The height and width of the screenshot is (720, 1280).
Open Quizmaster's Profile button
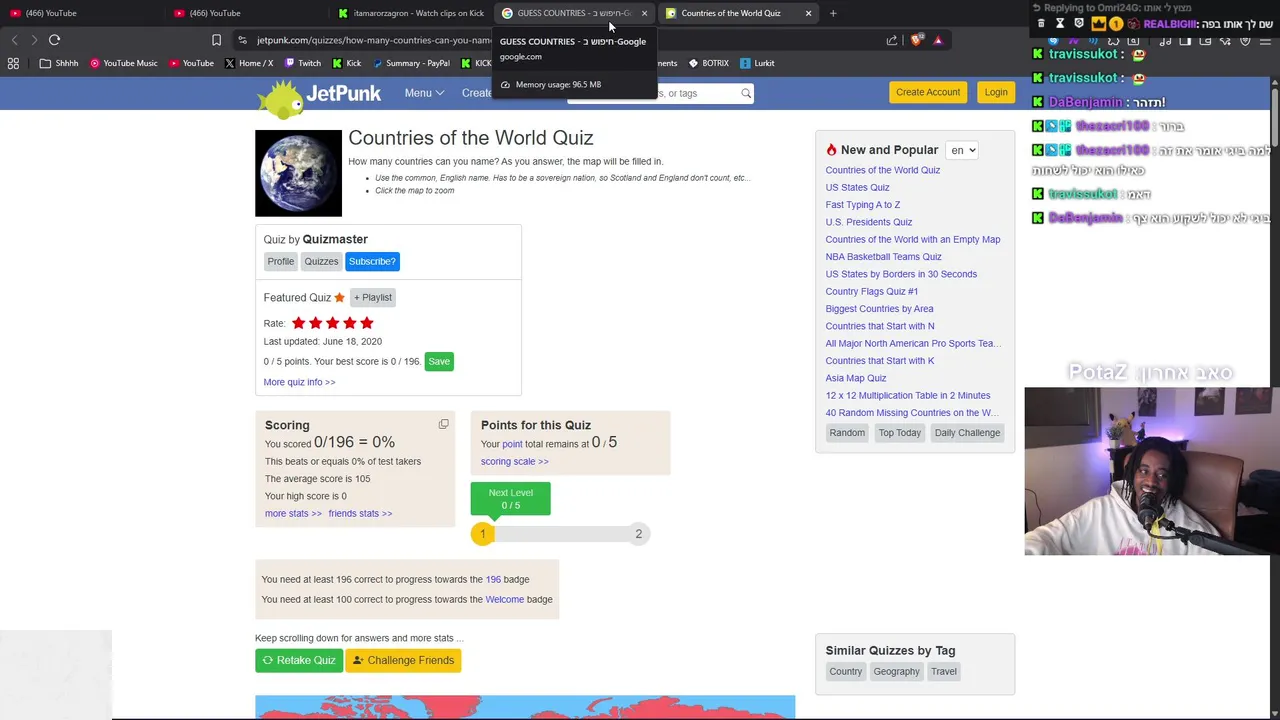tap(280, 261)
